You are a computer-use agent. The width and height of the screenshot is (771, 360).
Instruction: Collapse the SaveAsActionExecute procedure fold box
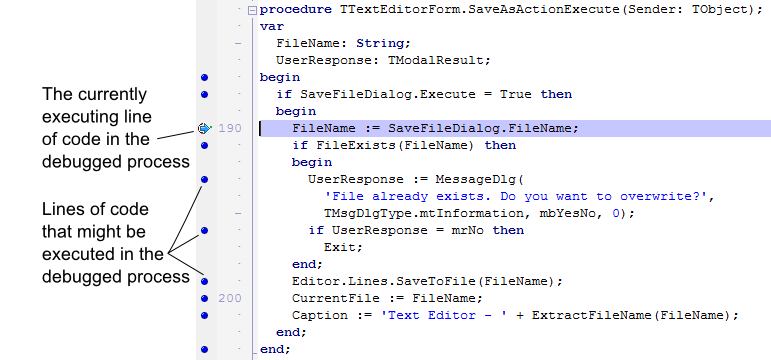click(252, 10)
